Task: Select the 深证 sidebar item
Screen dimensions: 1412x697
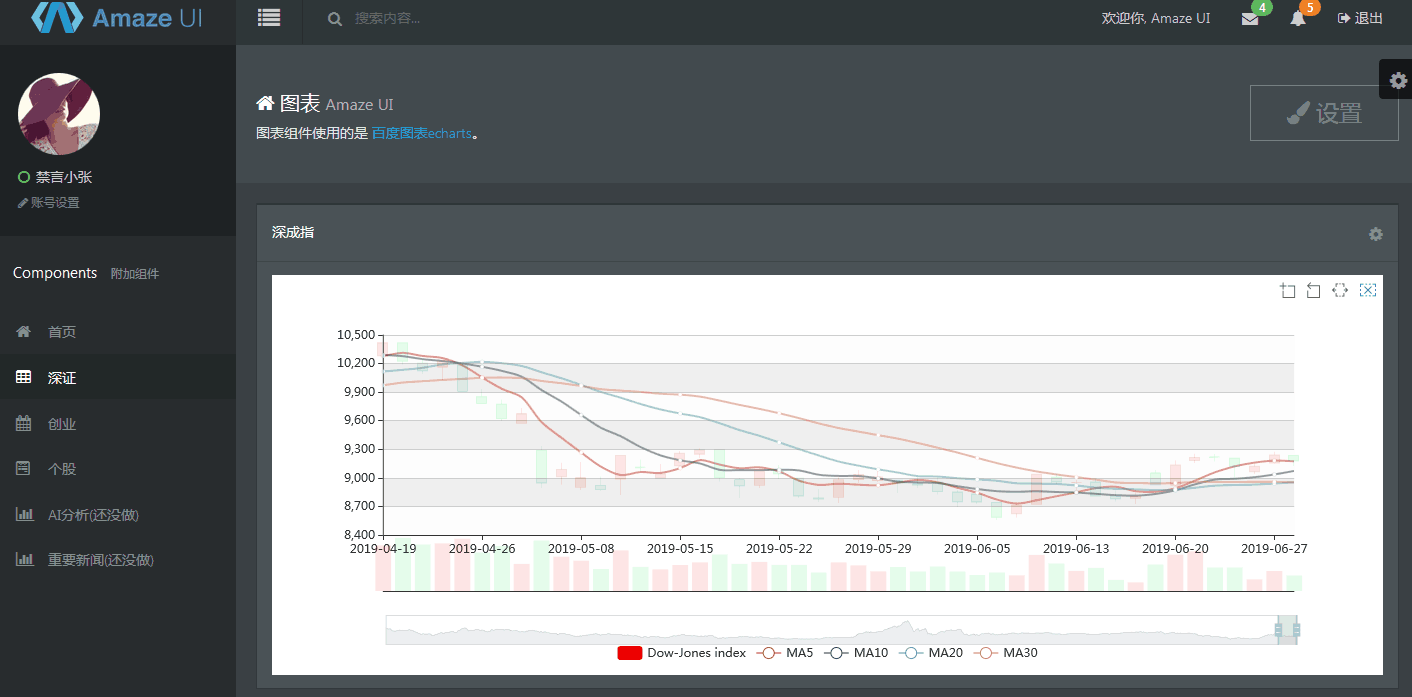Action: pos(118,378)
